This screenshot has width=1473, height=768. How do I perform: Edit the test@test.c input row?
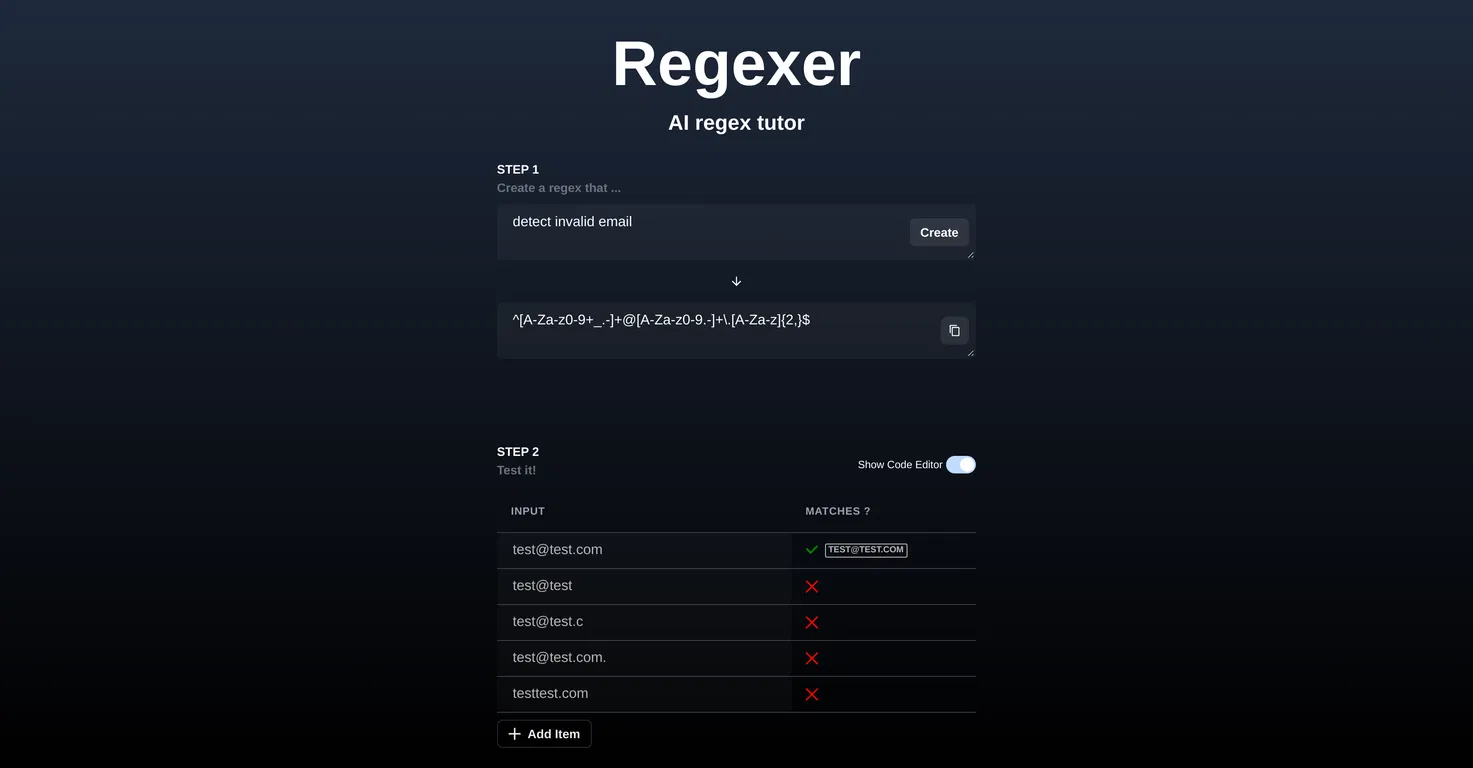coord(644,622)
